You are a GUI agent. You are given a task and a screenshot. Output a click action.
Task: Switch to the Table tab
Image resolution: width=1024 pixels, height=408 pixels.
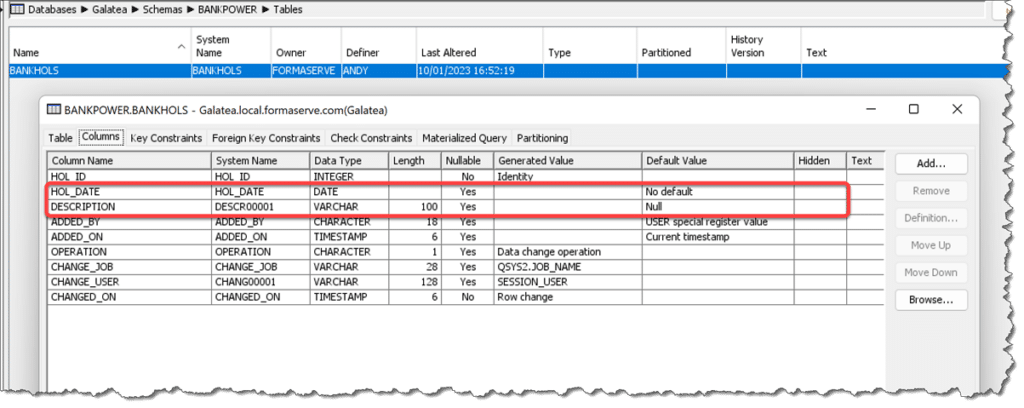click(x=60, y=138)
